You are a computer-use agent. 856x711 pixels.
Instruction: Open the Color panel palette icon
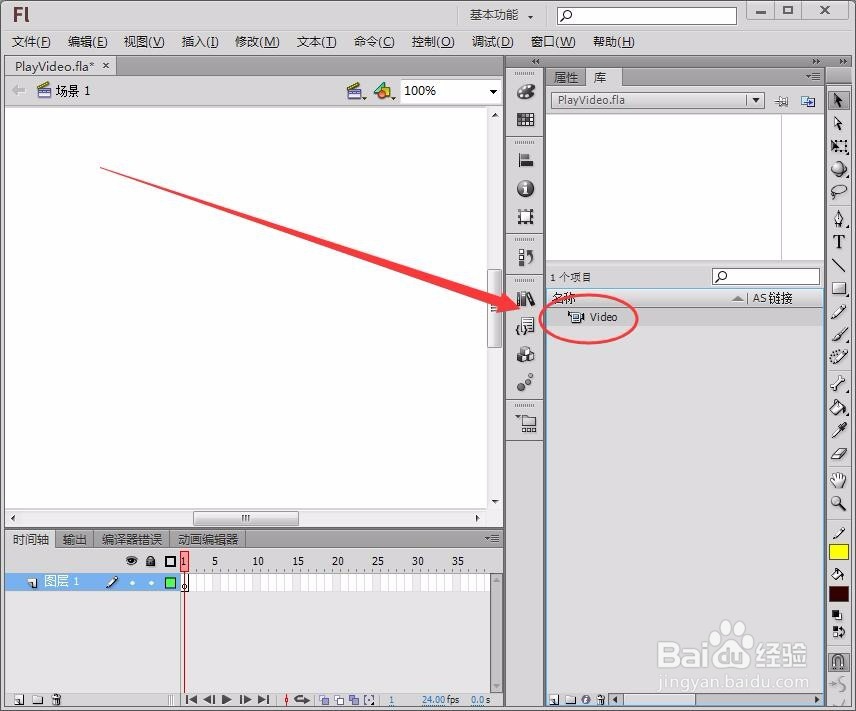coord(525,92)
